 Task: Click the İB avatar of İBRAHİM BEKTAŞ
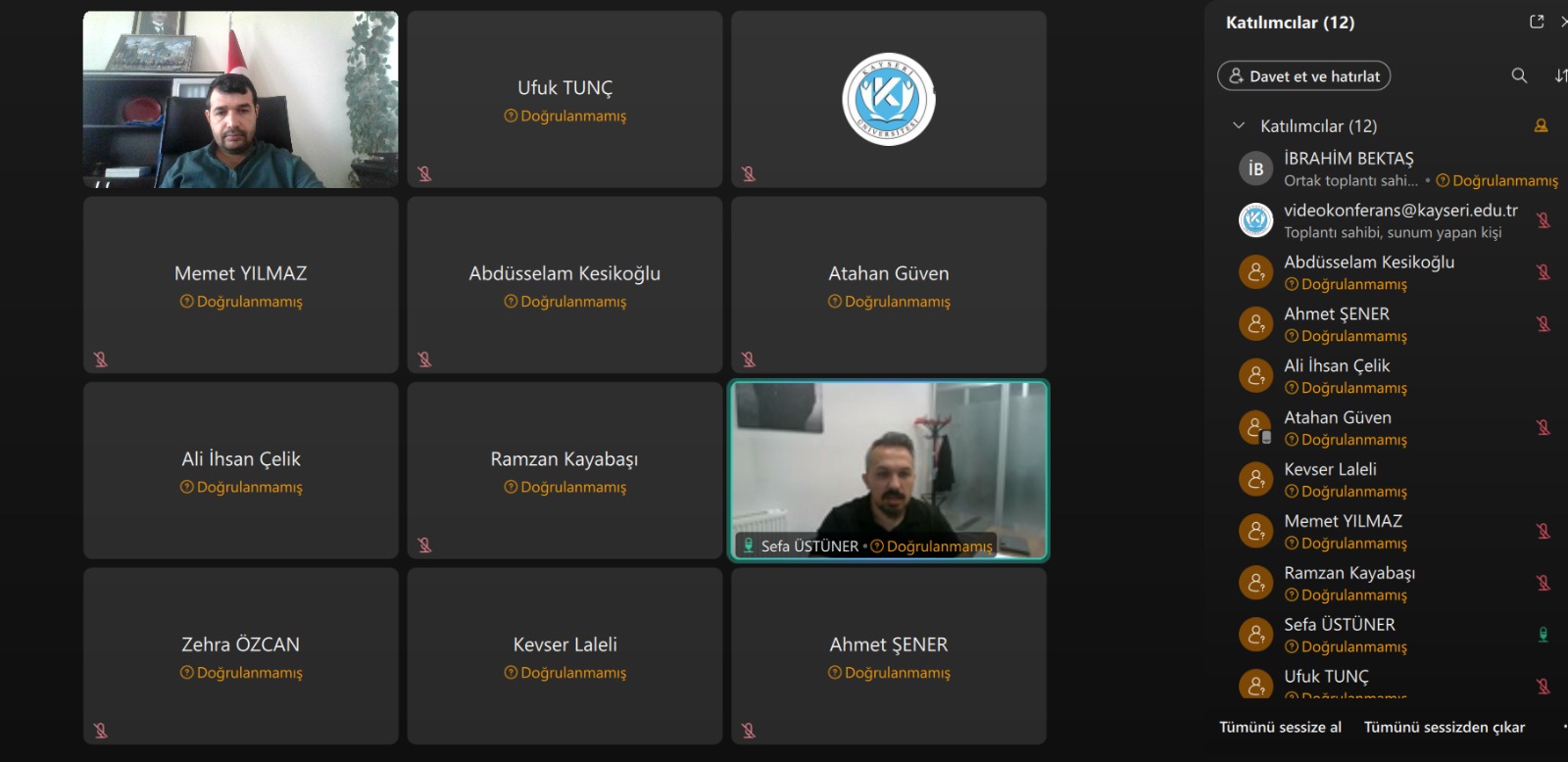tap(1255, 168)
